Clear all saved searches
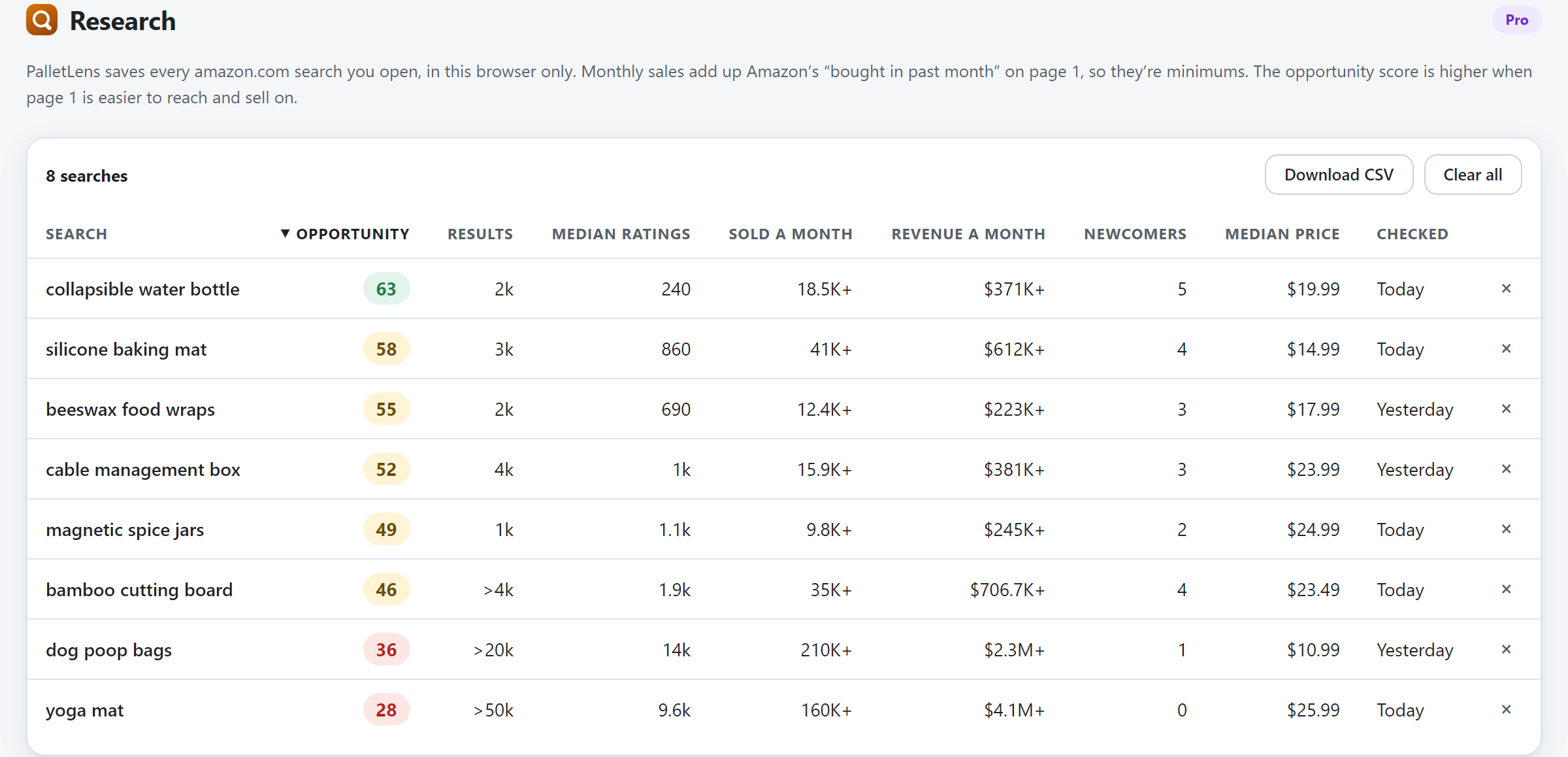 [1473, 175]
